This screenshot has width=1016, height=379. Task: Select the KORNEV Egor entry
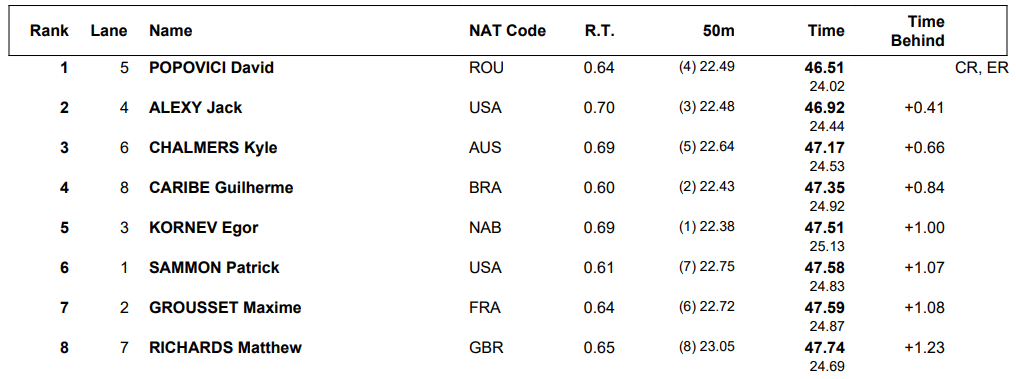click(x=203, y=228)
